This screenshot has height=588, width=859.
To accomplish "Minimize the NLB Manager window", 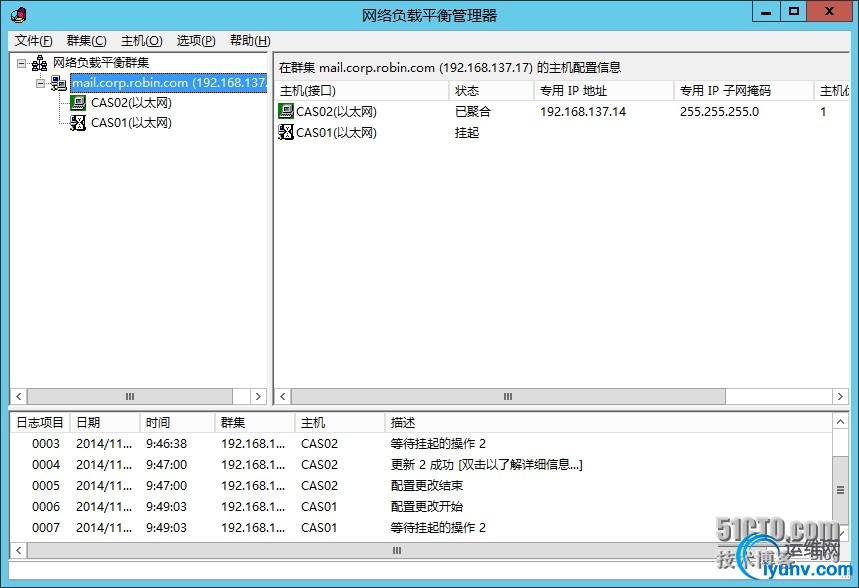I will coord(766,12).
